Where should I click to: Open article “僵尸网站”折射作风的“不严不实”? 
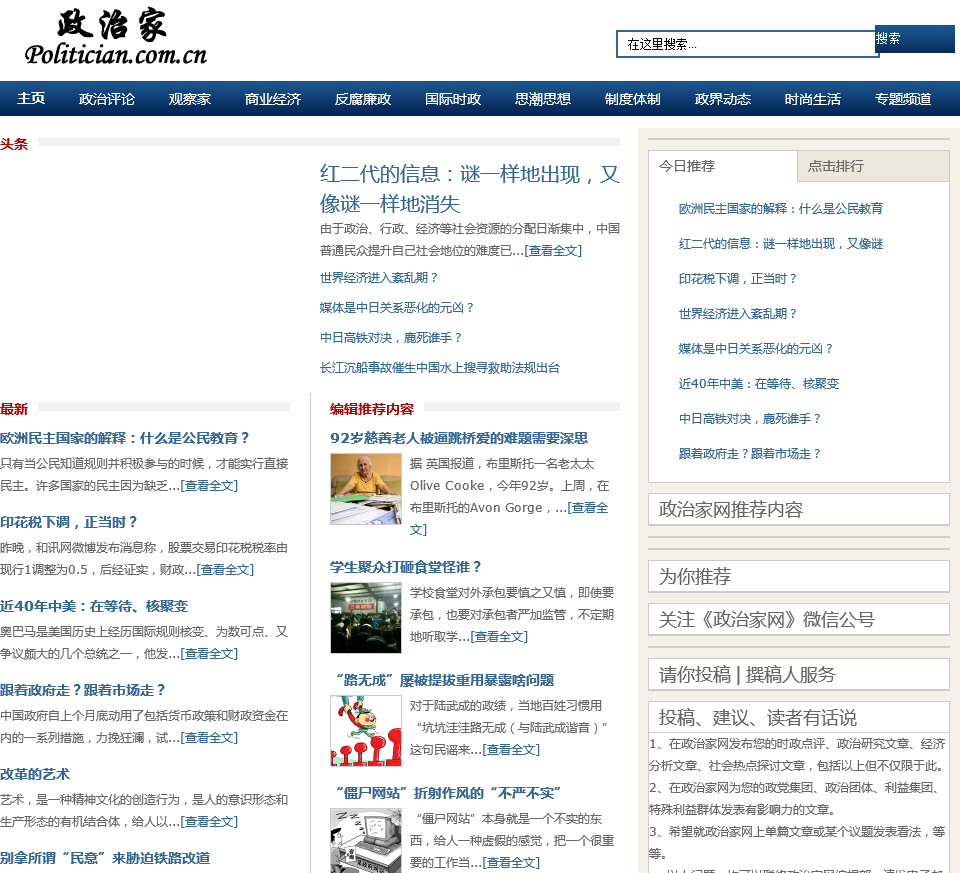click(446, 793)
